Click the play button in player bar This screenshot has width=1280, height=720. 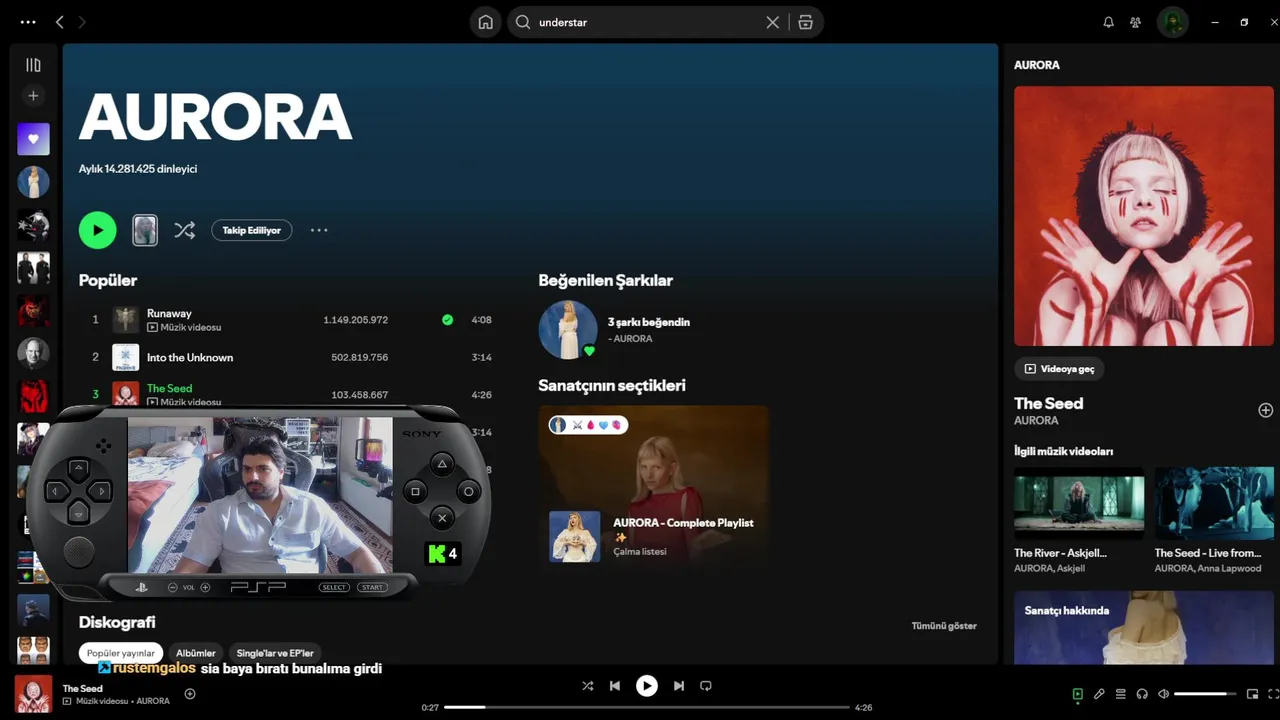tap(647, 686)
